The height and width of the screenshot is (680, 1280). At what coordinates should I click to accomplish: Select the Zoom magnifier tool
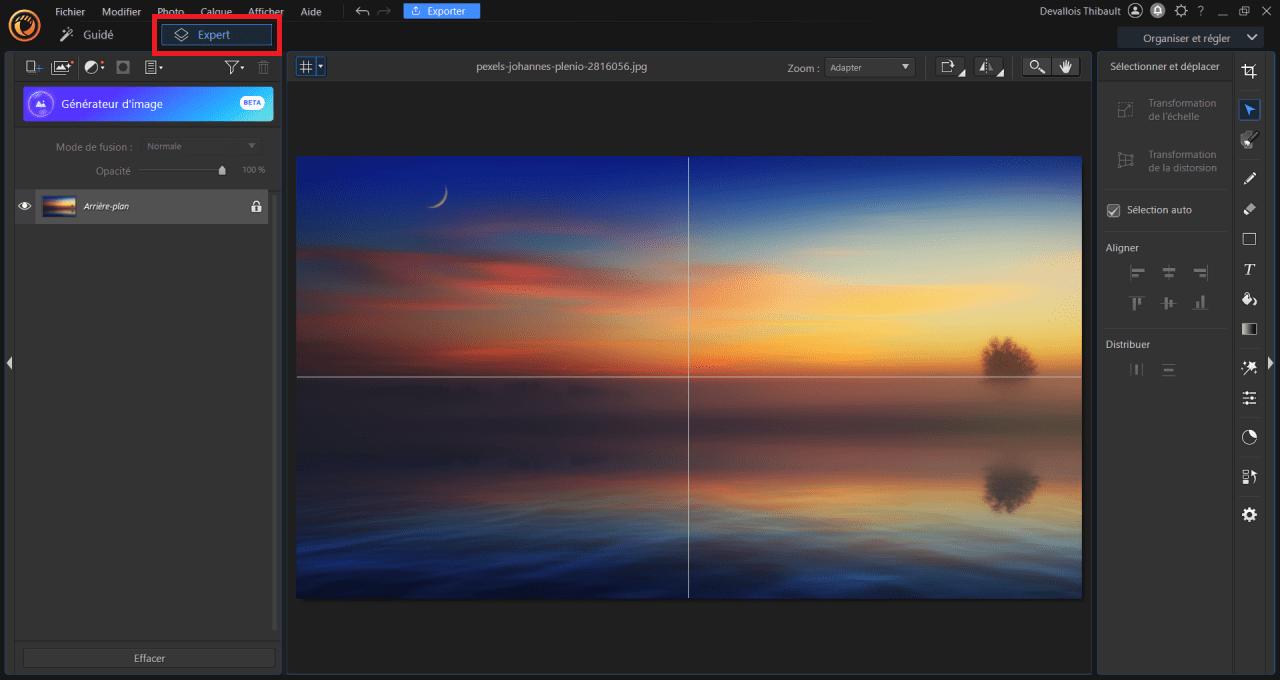[1037, 67]
